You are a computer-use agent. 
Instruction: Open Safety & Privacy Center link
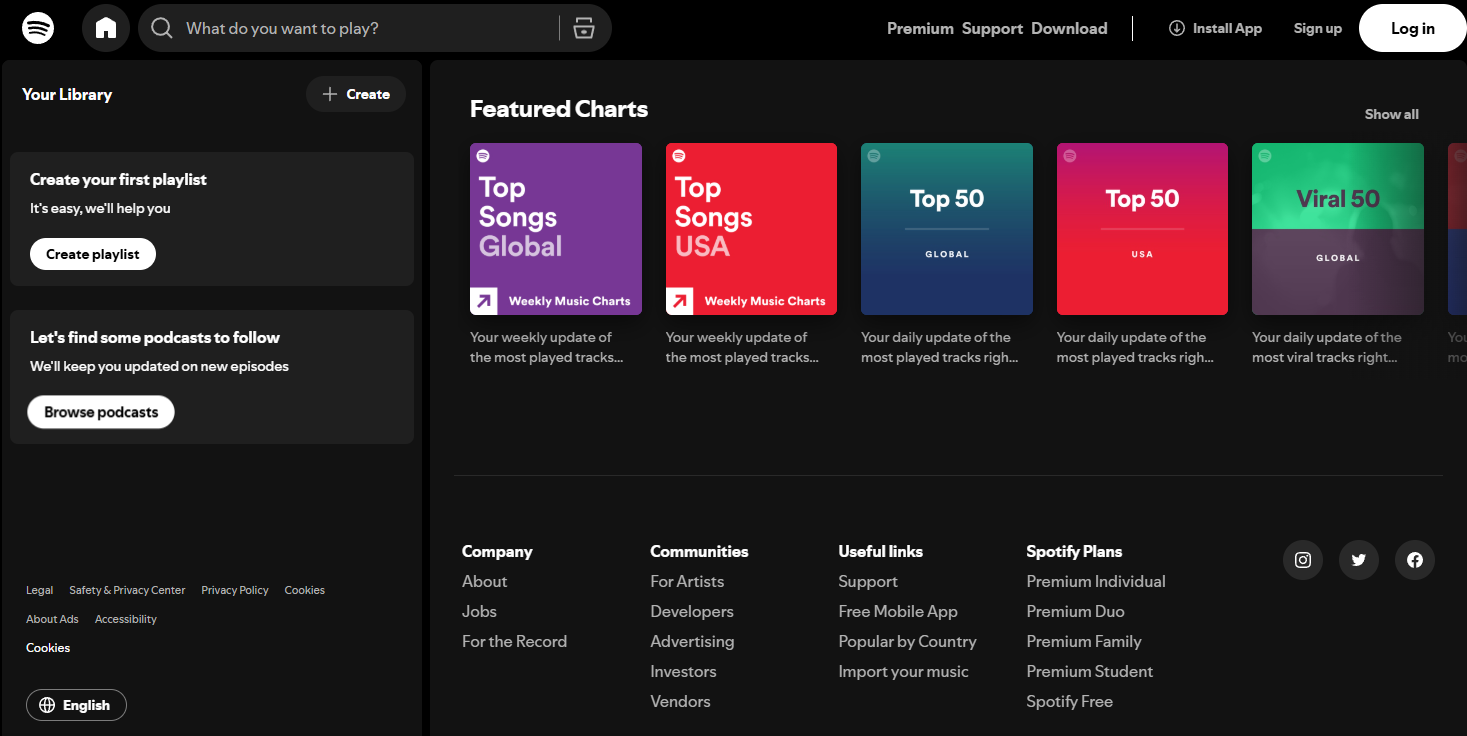(x=127, y=590)
